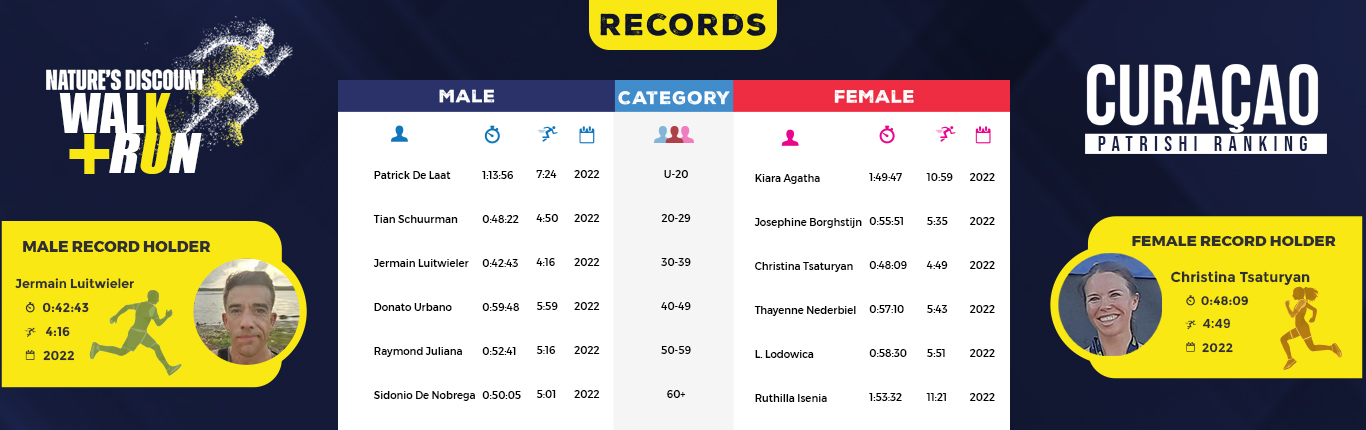Click the category group people icon
The image size is (1366, 430).
674,134
